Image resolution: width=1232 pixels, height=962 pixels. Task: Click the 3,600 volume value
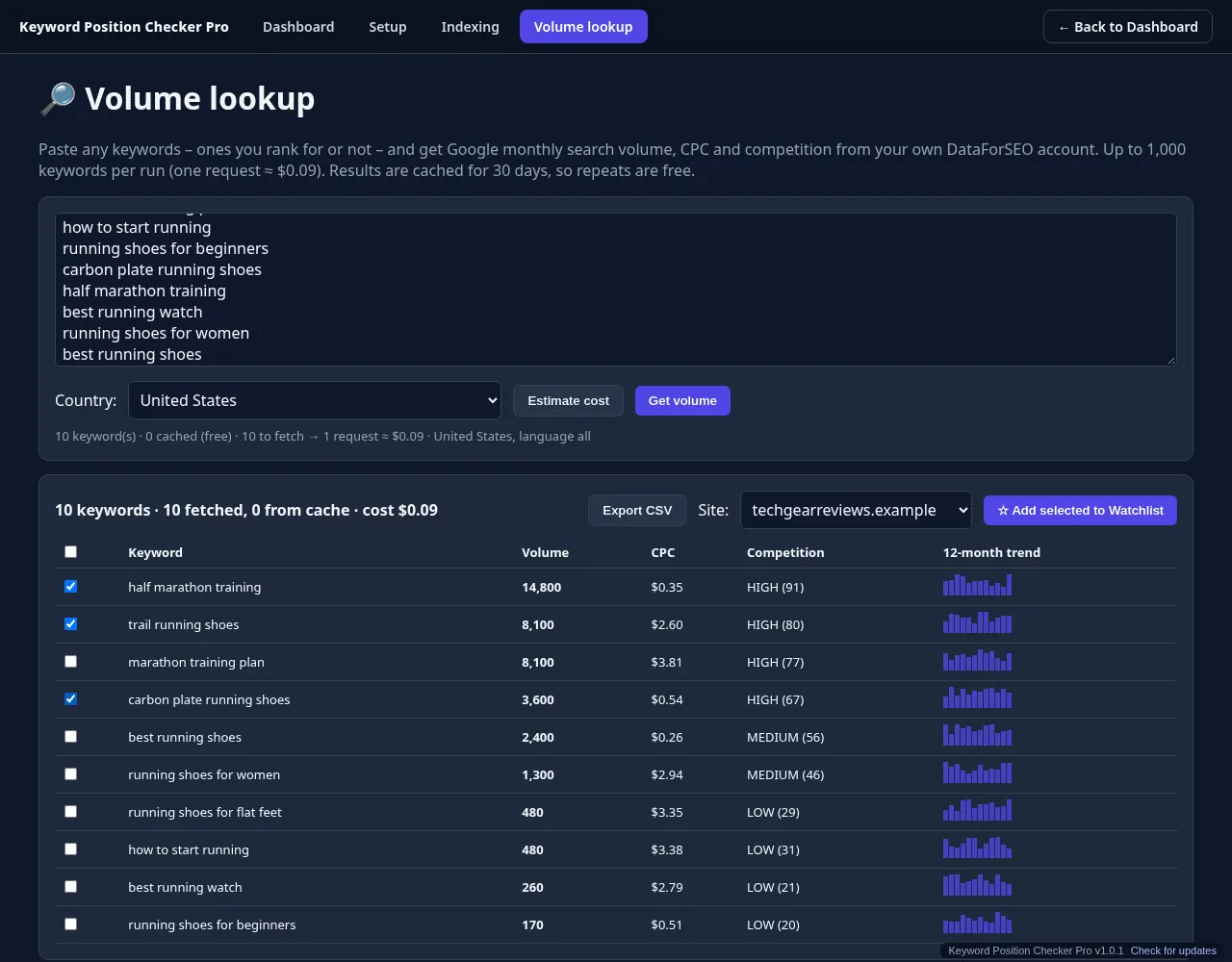[x=537, y=699]
